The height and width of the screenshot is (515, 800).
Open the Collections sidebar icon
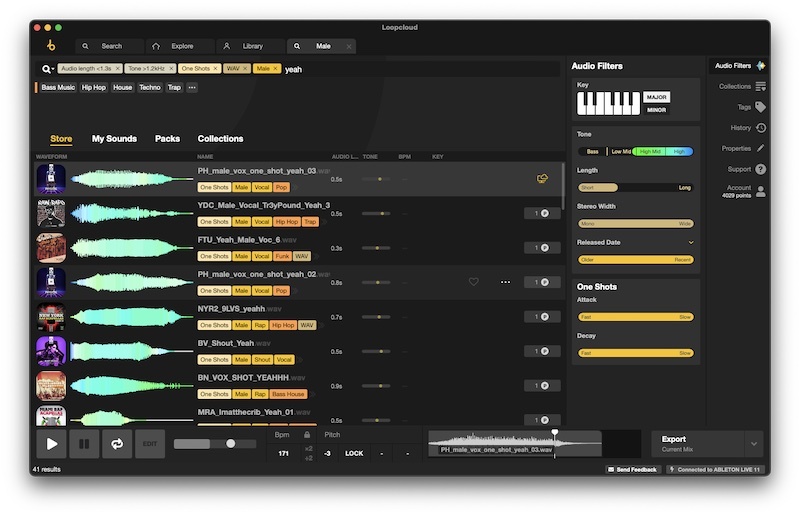click(x=761, y=86)
